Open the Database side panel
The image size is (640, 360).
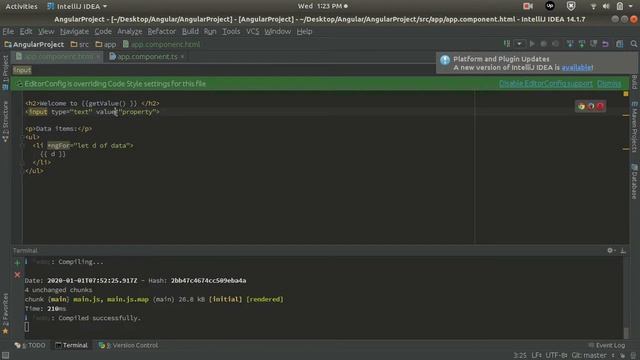[x=634, y=181]
